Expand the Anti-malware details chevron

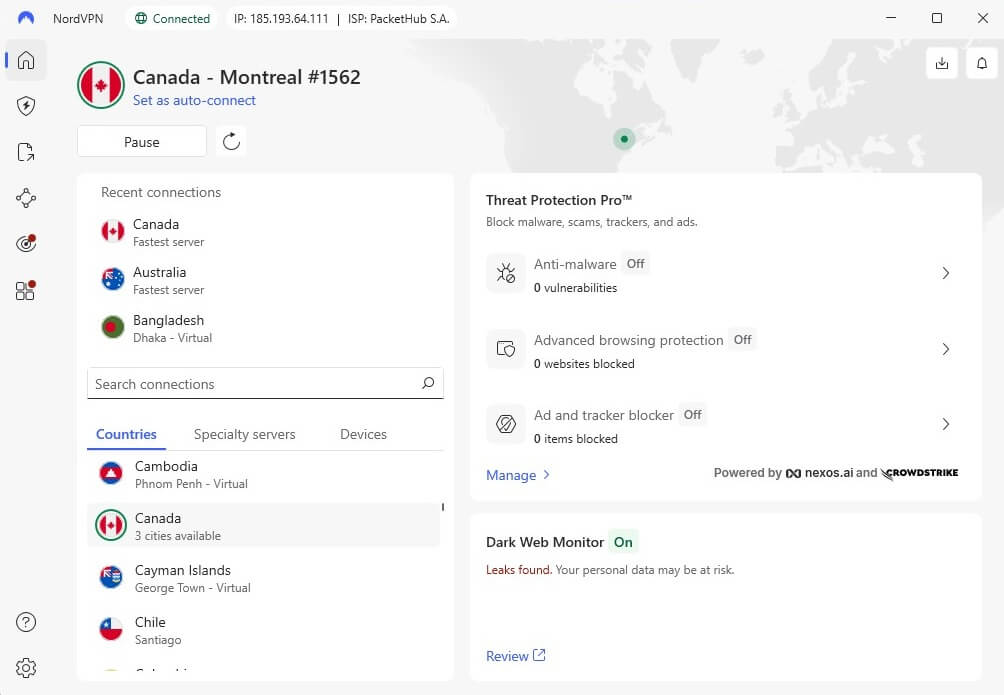tap(945, 273)
